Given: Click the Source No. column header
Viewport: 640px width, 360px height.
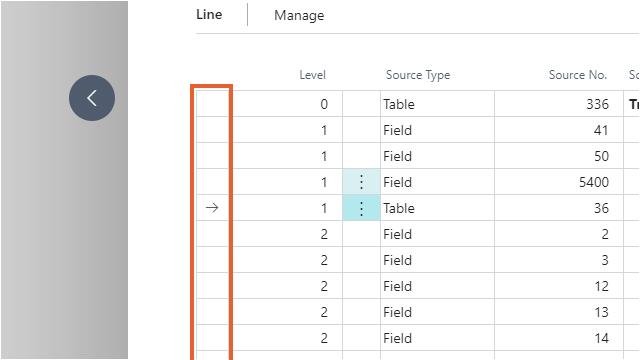Looking at the screenshot, I should click(x=578, y=75).
